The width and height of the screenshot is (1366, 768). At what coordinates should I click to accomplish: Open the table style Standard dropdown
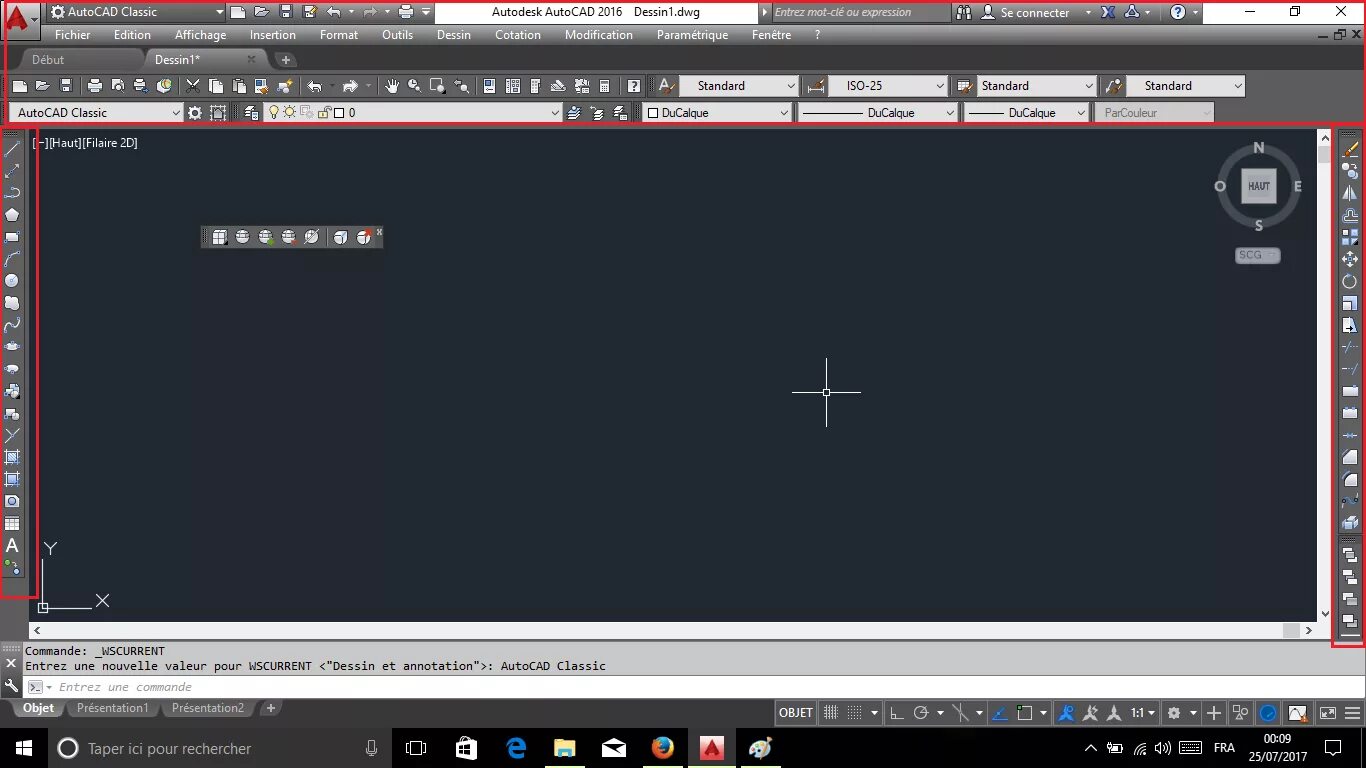[x=1035, y=86]
